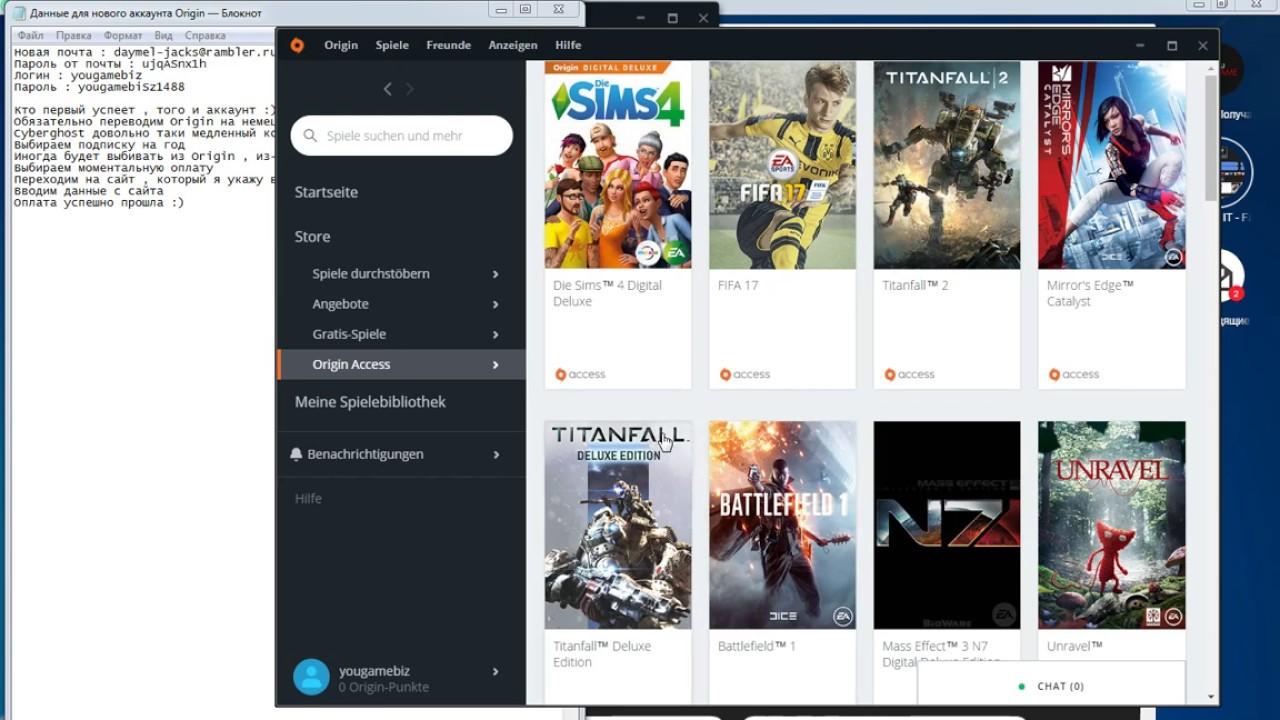Click the yougamebiz avatar icon
This screenshot has width=1280, height=720.
[x=311, y=677]
